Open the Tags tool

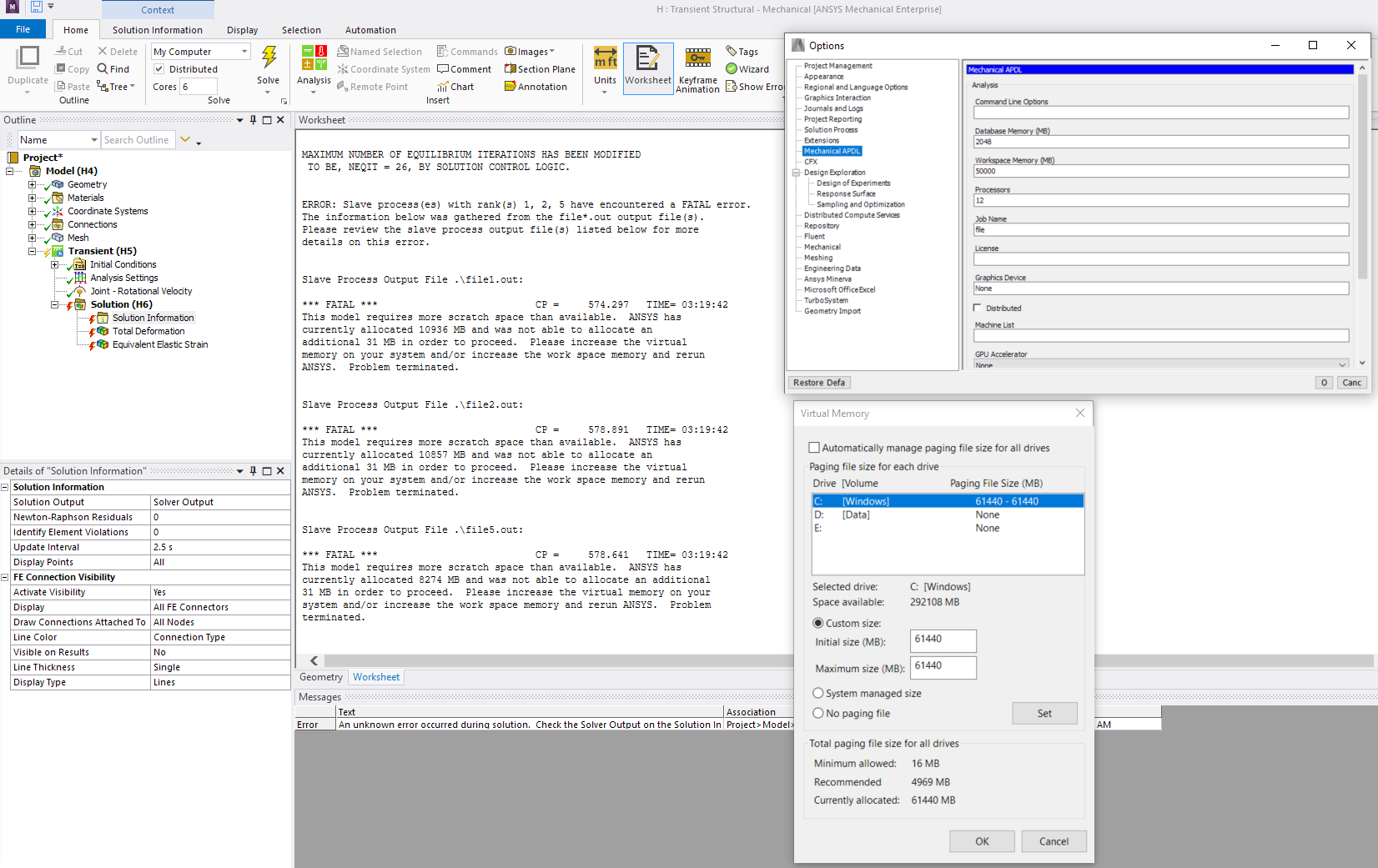coord(742,52)
